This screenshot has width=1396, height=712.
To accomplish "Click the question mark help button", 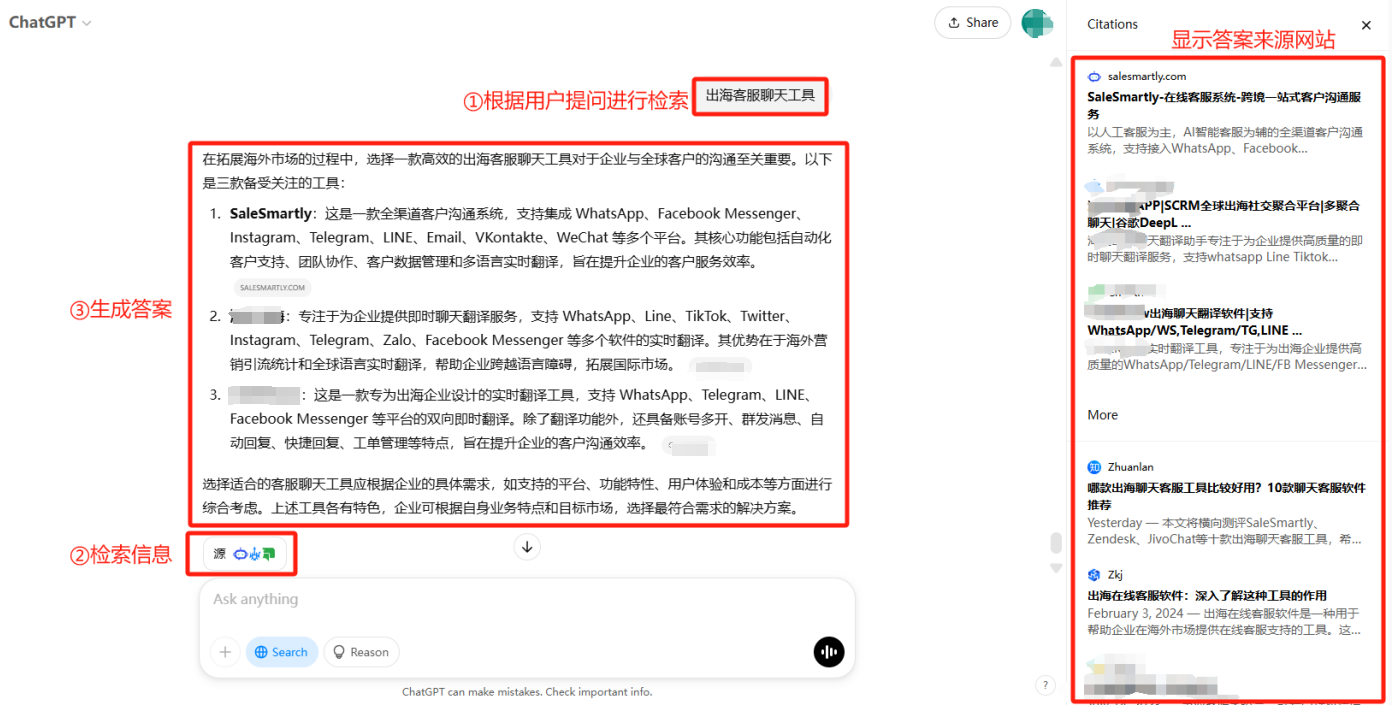I will (x=1045, y=685).
